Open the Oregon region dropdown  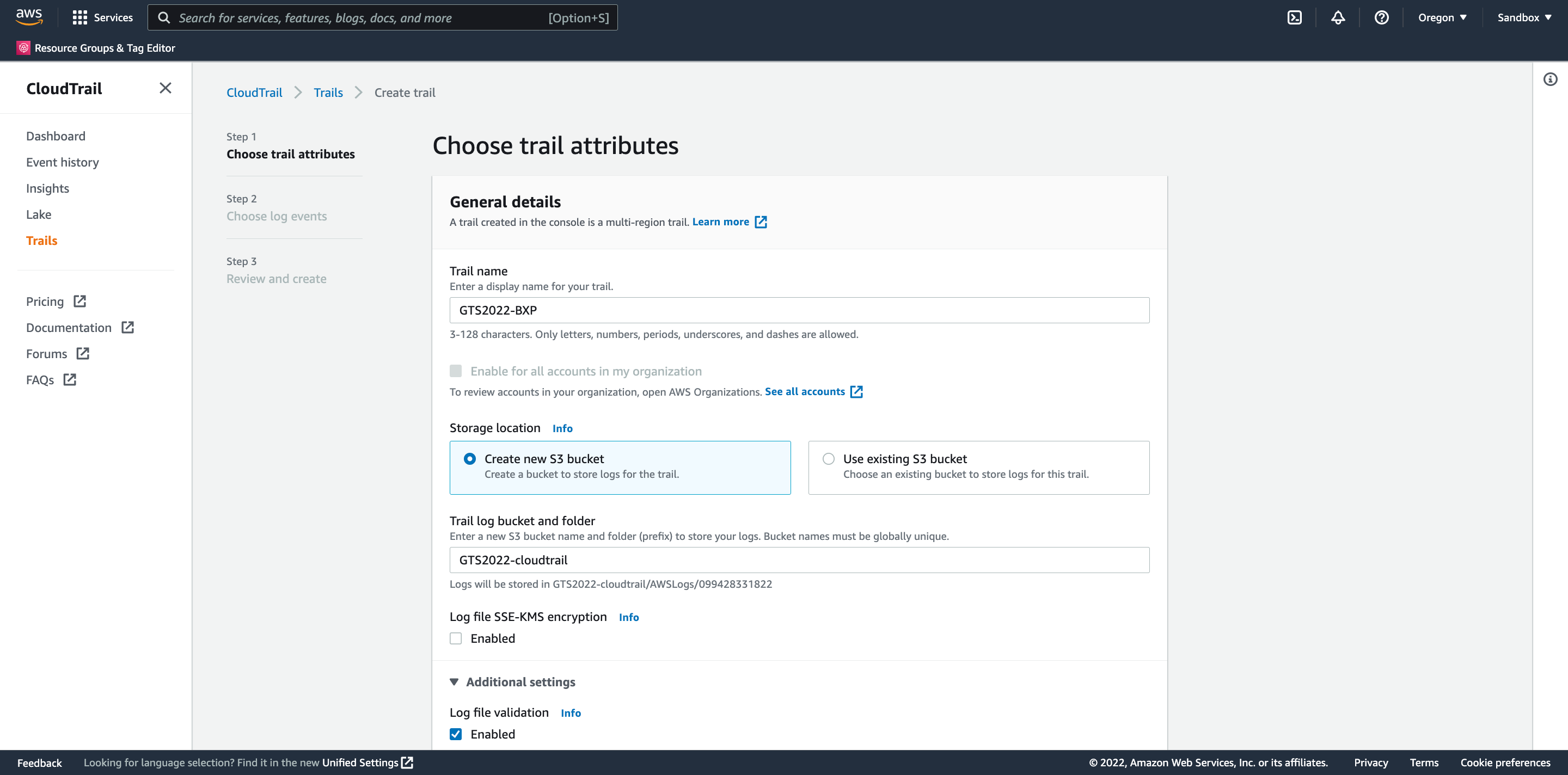1441,17
